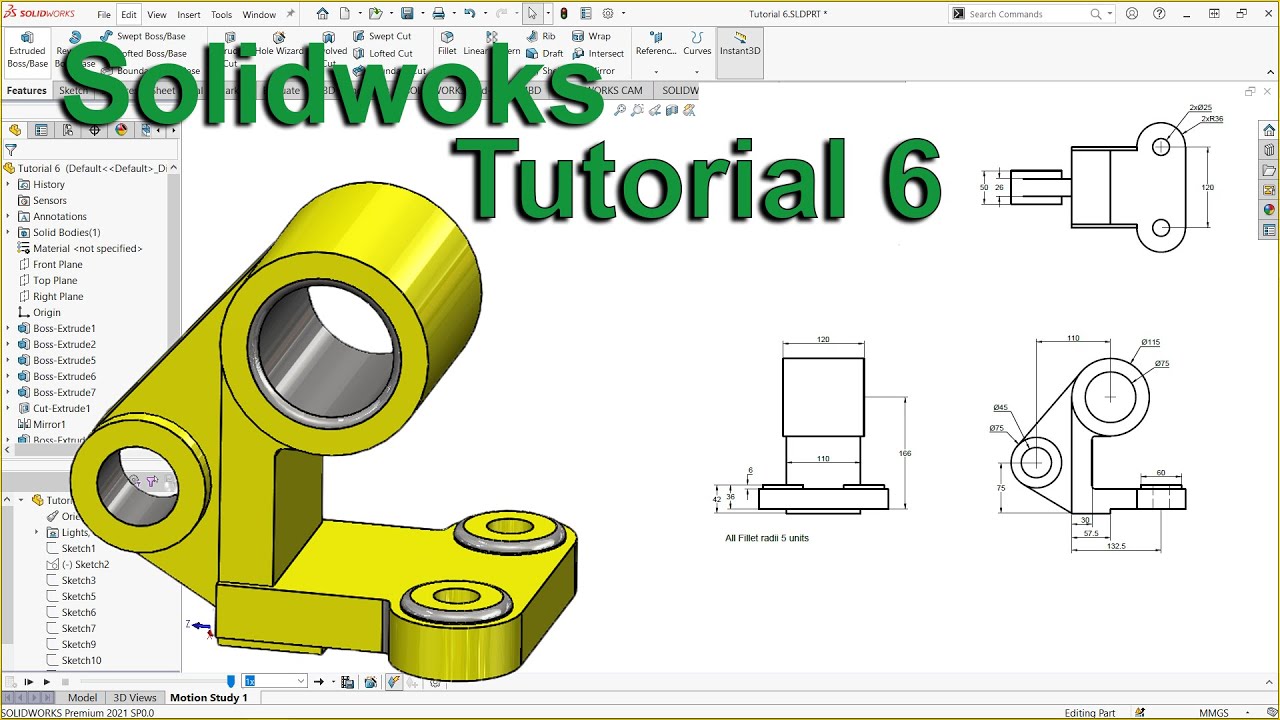Open the ConfigurationManager tab icon
1280x720 pixels.
click(x=68, y=130)
